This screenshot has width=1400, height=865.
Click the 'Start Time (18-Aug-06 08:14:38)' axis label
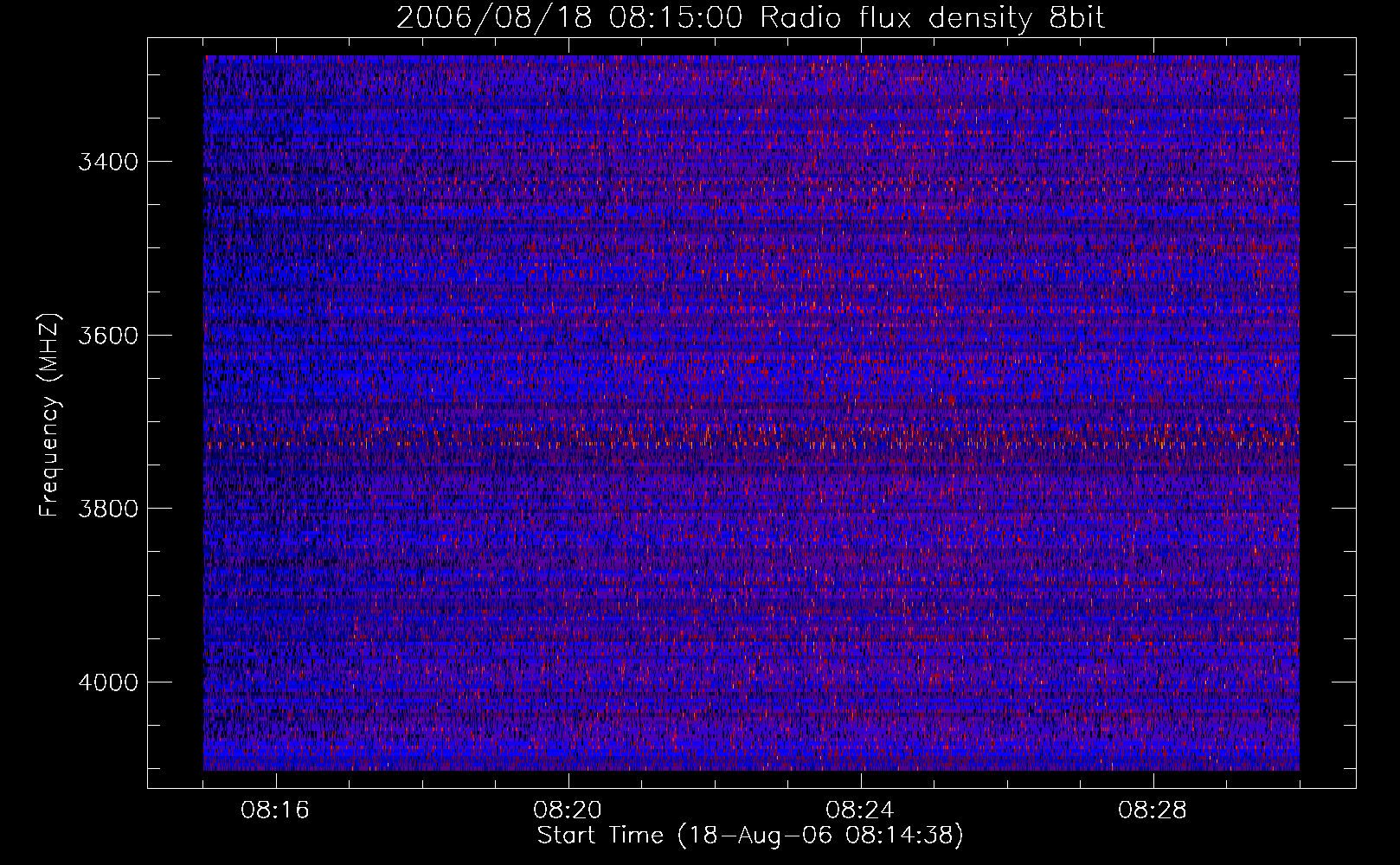point(750,836)
